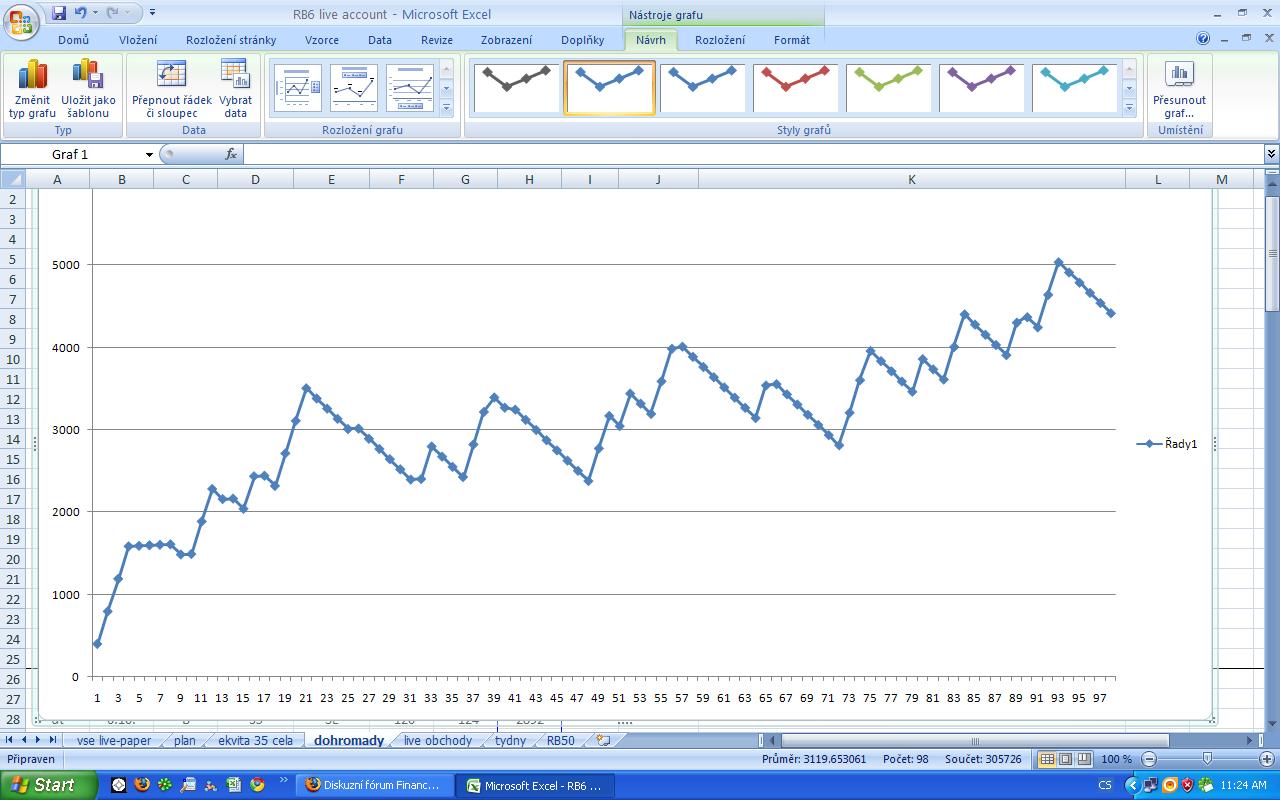Click into the formula bar
Viewport: 1280px width, 800px height.
[x=753, y=154]
